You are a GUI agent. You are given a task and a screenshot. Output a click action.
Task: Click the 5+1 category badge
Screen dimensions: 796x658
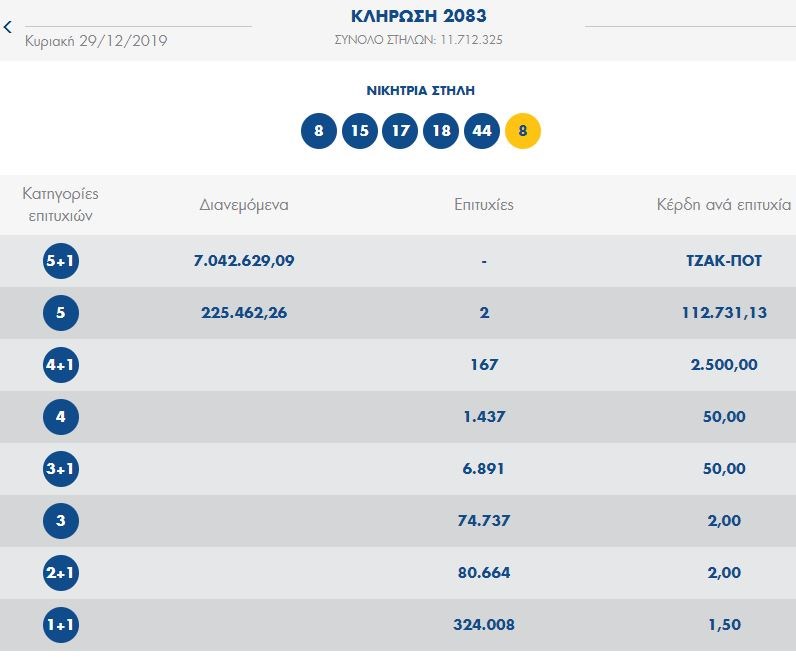click(x=61, y=261)
